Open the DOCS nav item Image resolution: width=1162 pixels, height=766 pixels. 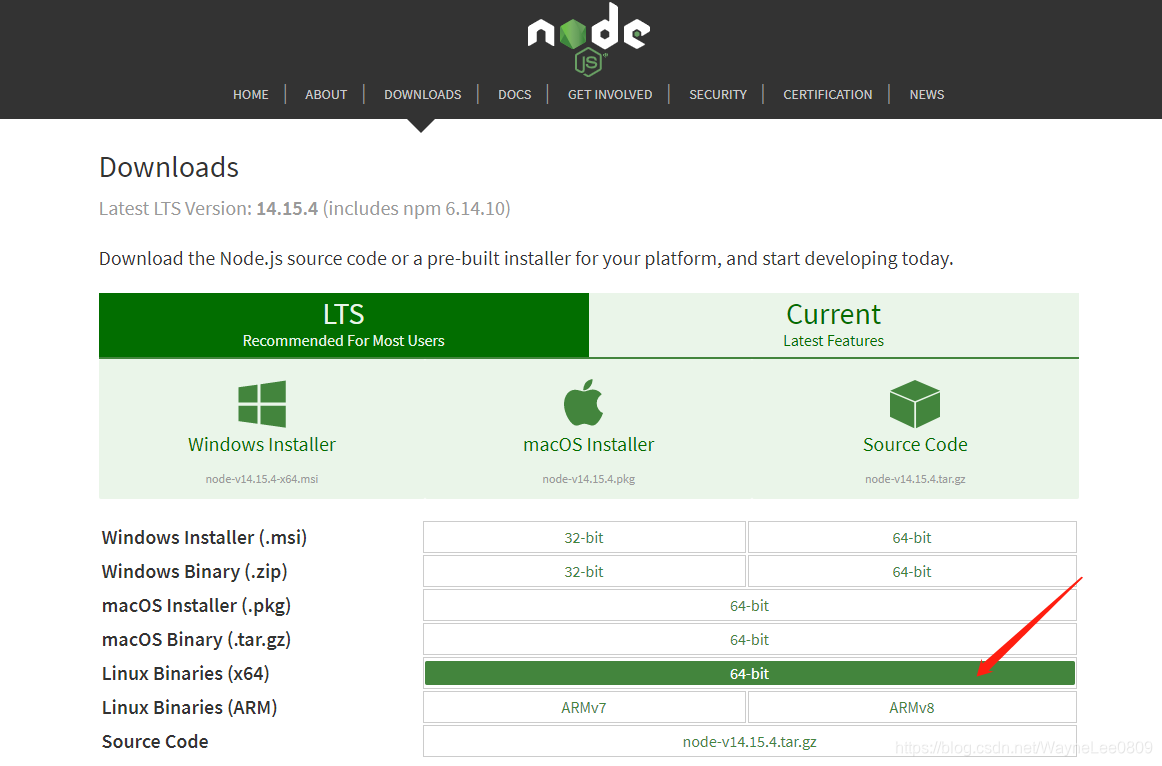click(514, 95)
